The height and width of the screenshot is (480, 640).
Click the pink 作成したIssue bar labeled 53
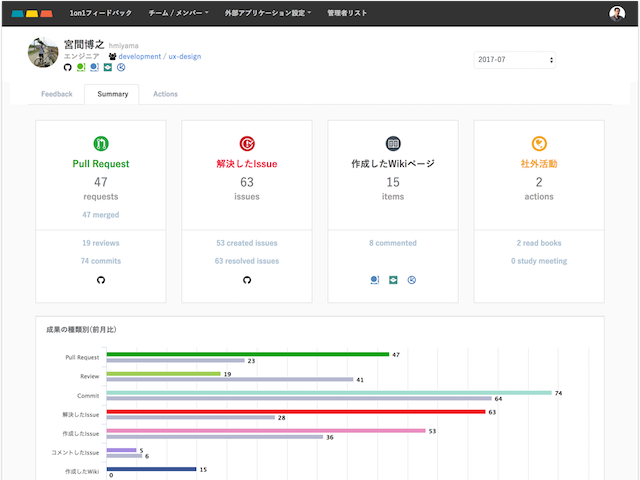(266, 431)
